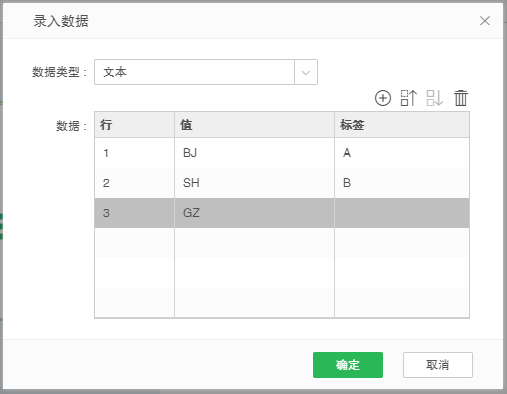The width and height of the screenshot is (507, 394).
Task: Select the BJ value cell
Action: coord(254,153)
